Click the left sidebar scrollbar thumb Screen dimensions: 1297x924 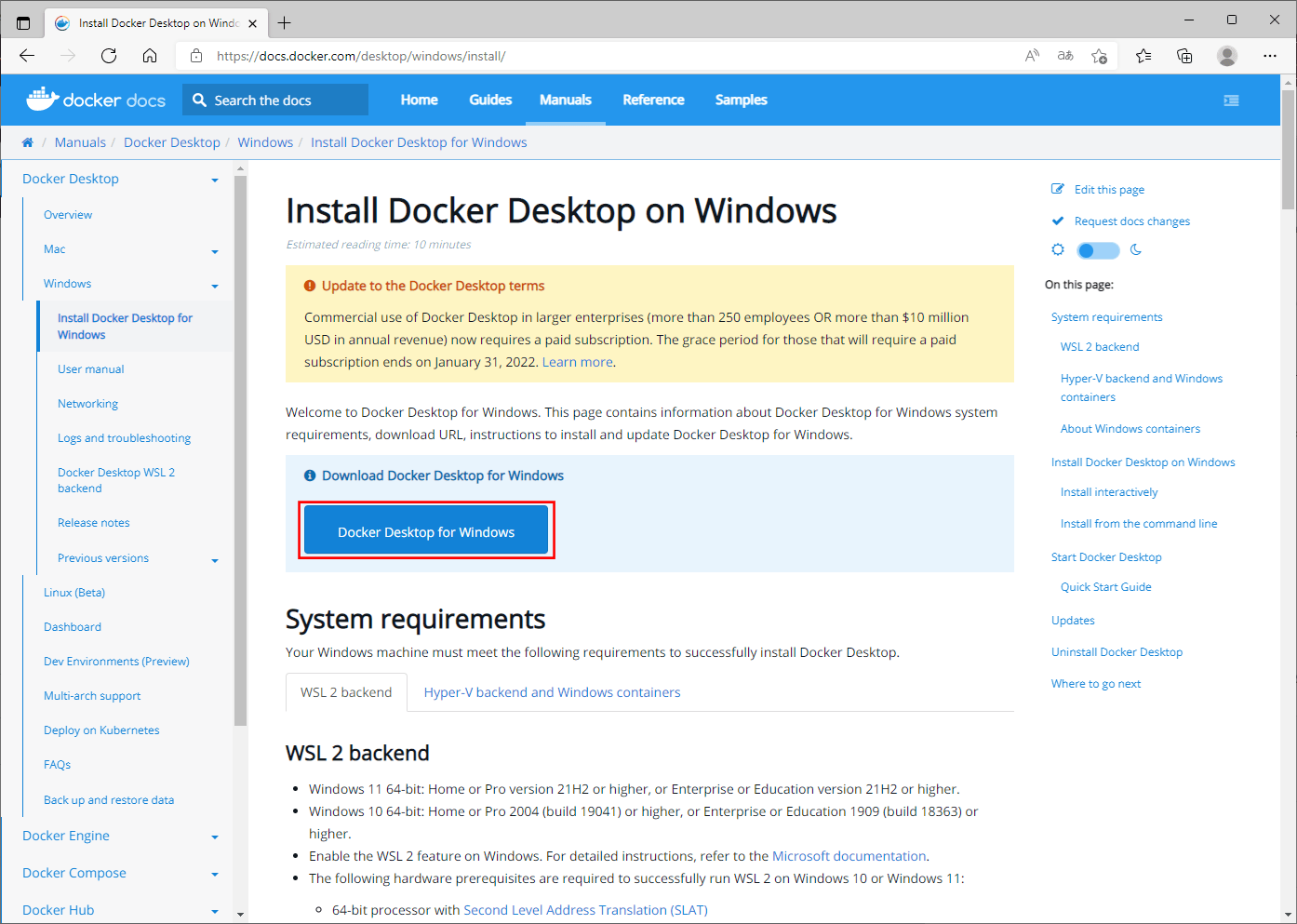(240, 451)
